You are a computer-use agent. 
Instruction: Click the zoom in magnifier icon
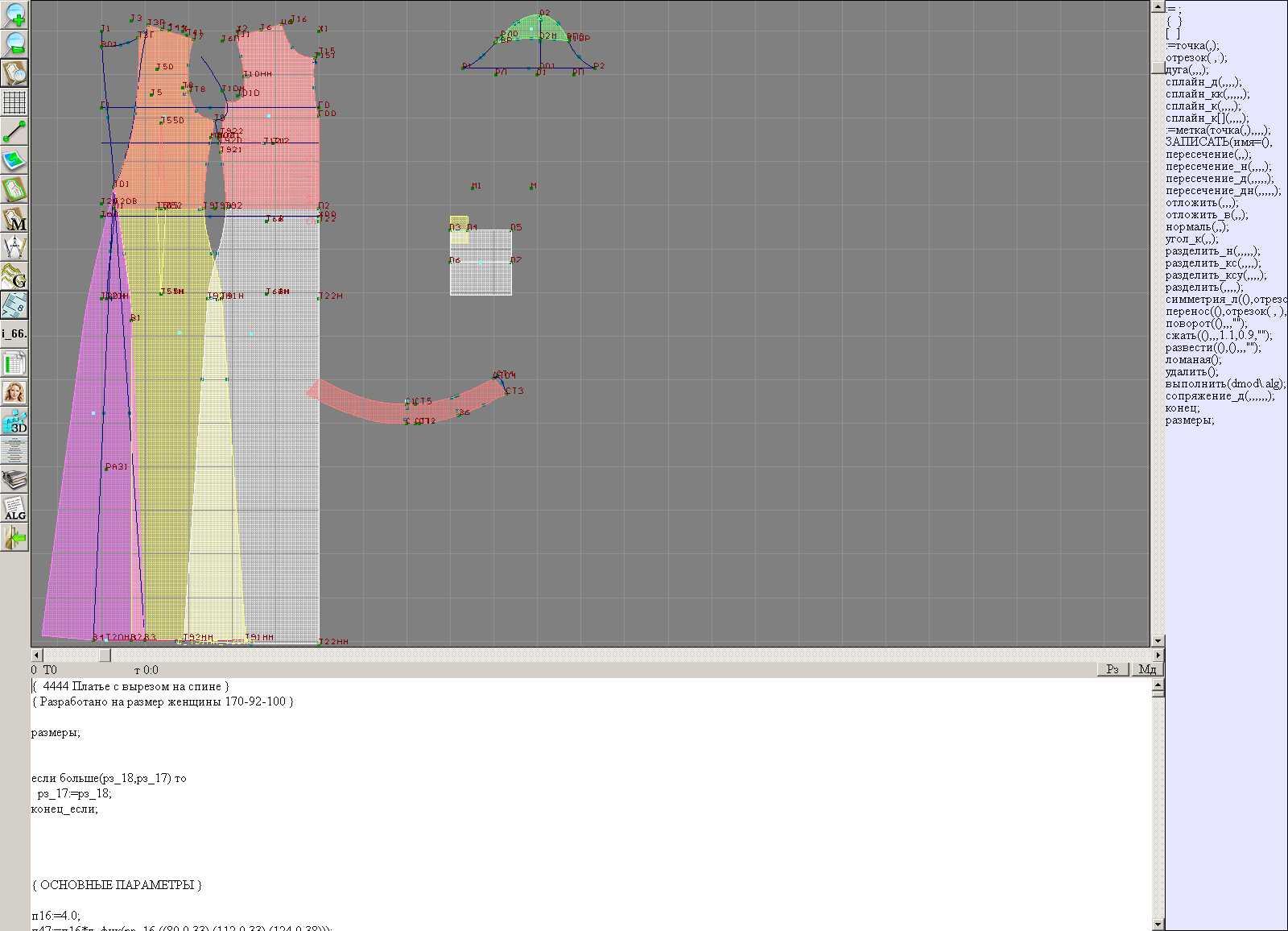click(x=14, y=14)
